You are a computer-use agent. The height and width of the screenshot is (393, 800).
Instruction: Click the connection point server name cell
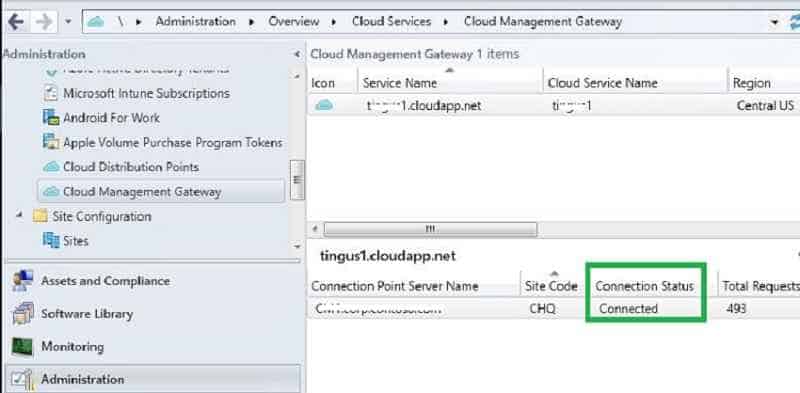[378, 308]
